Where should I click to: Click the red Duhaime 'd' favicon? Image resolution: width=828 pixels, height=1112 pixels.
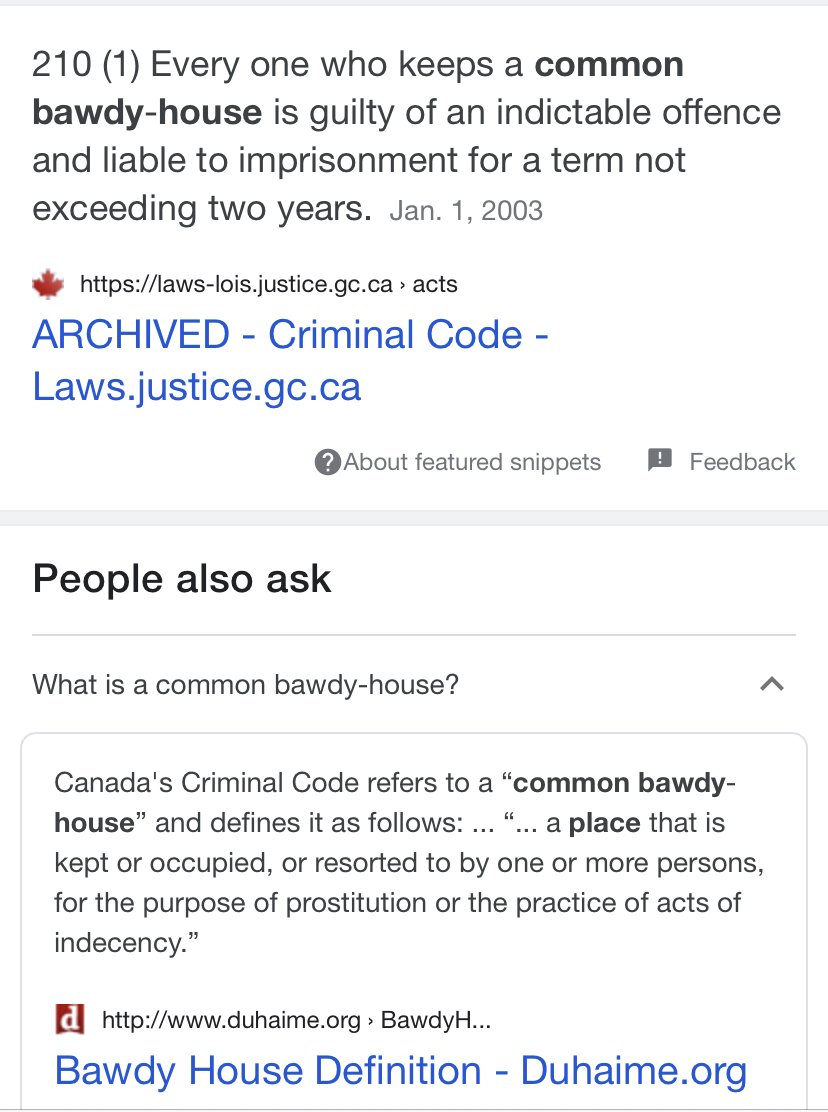coord(69,1020)
